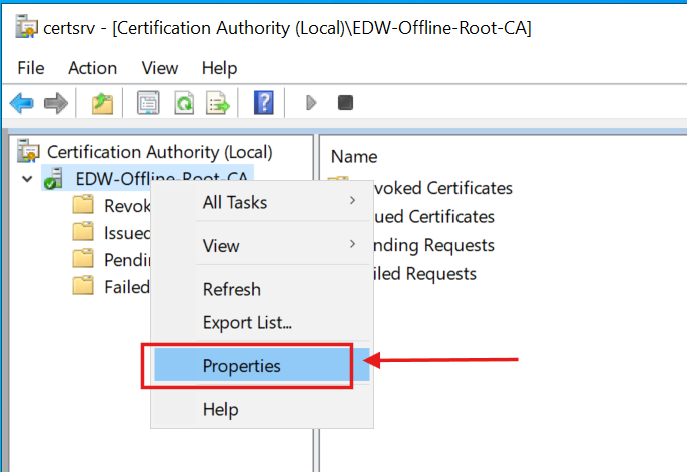Image resolution: width=687 pixels, height=472 pixels.
Task: Select the Failed folder label in tree
Action: click(x=127, y=287)
